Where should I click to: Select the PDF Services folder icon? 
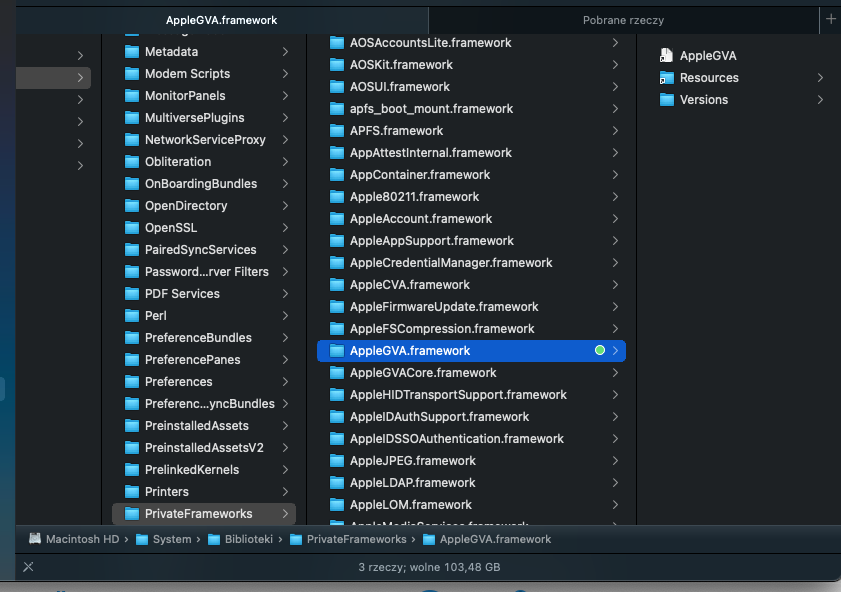point(132,293)
